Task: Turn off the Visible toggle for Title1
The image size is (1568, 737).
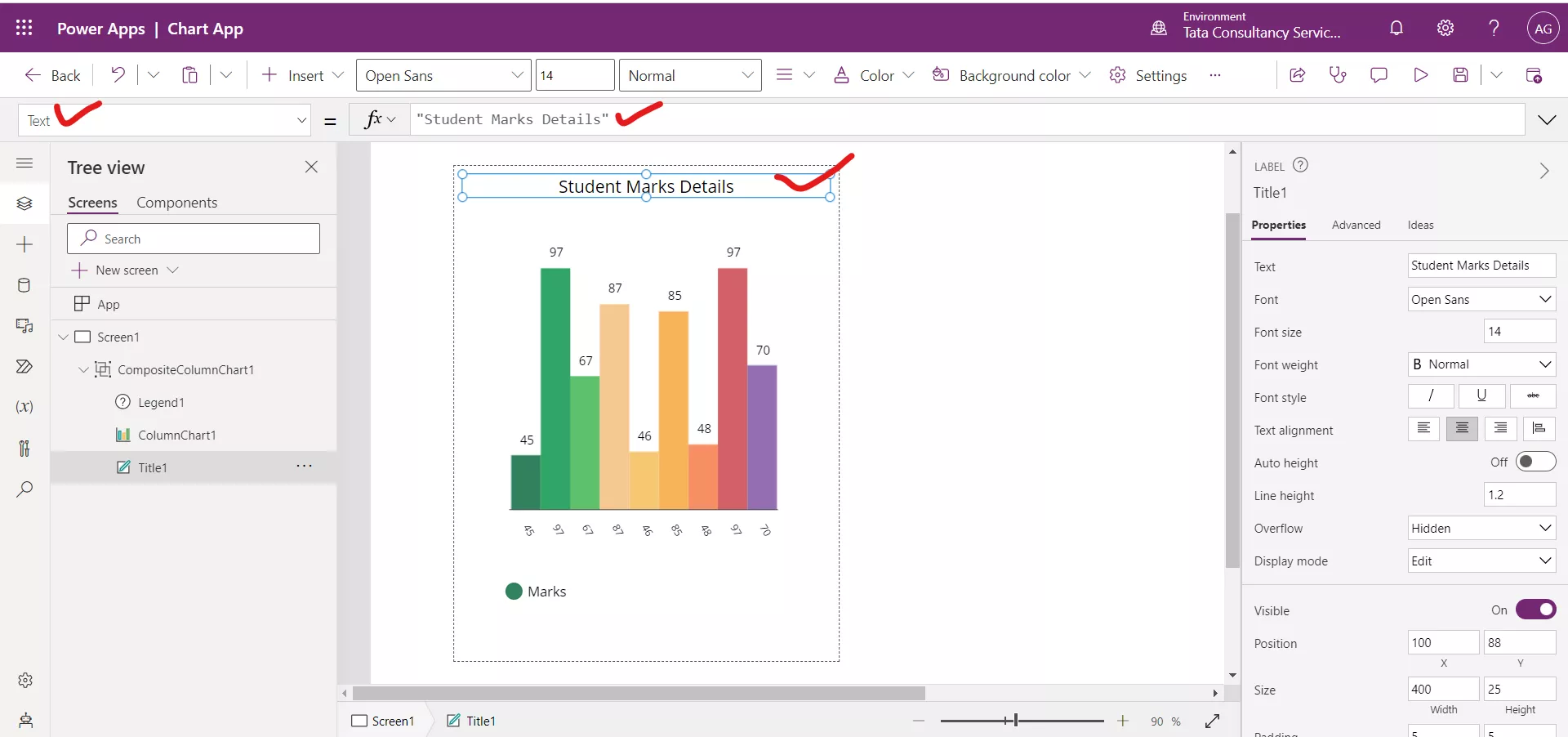Action: point(1536,610)
